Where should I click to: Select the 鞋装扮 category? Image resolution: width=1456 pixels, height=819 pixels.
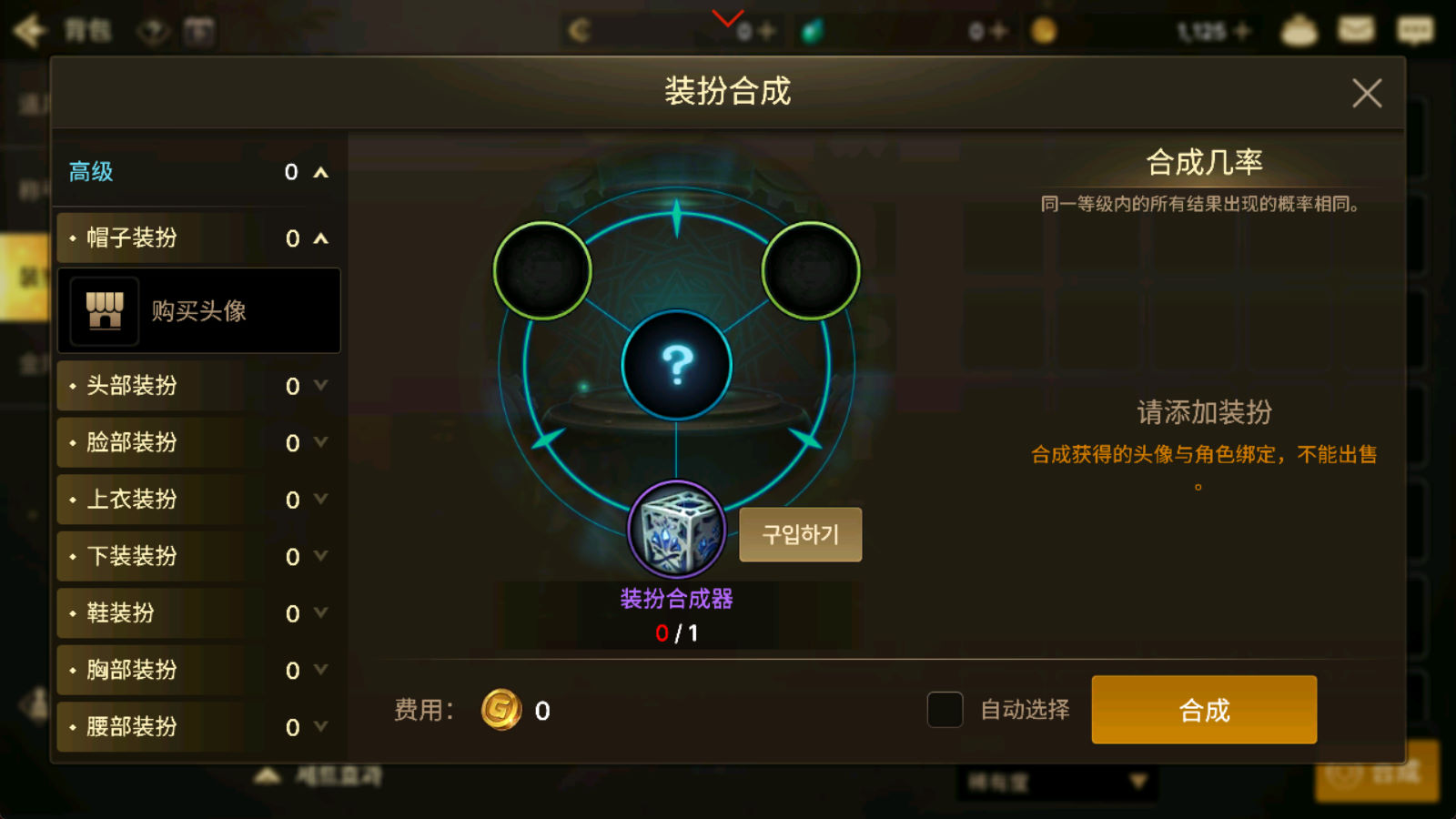[x=198, y=612]
